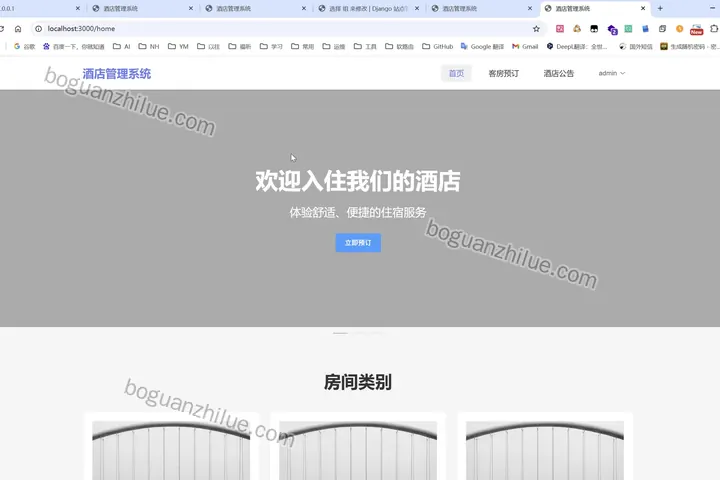The height and width of the screenshot is (480, 720).
Task: Click the 体验舒适、便捷的住宿服务 subtitle
Action: coord(358,212)
